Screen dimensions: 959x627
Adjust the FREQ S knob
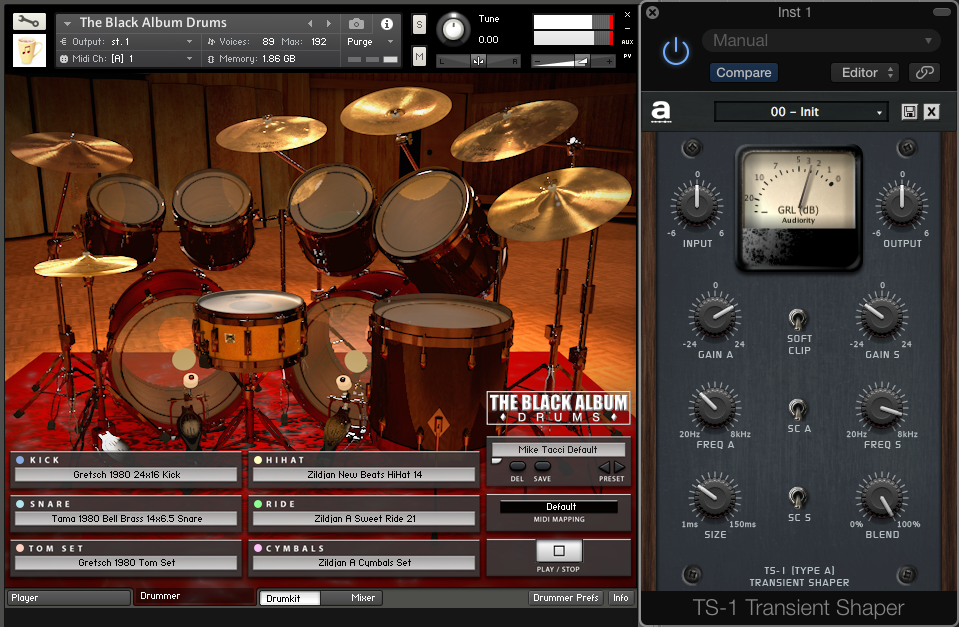pos(882,407)
